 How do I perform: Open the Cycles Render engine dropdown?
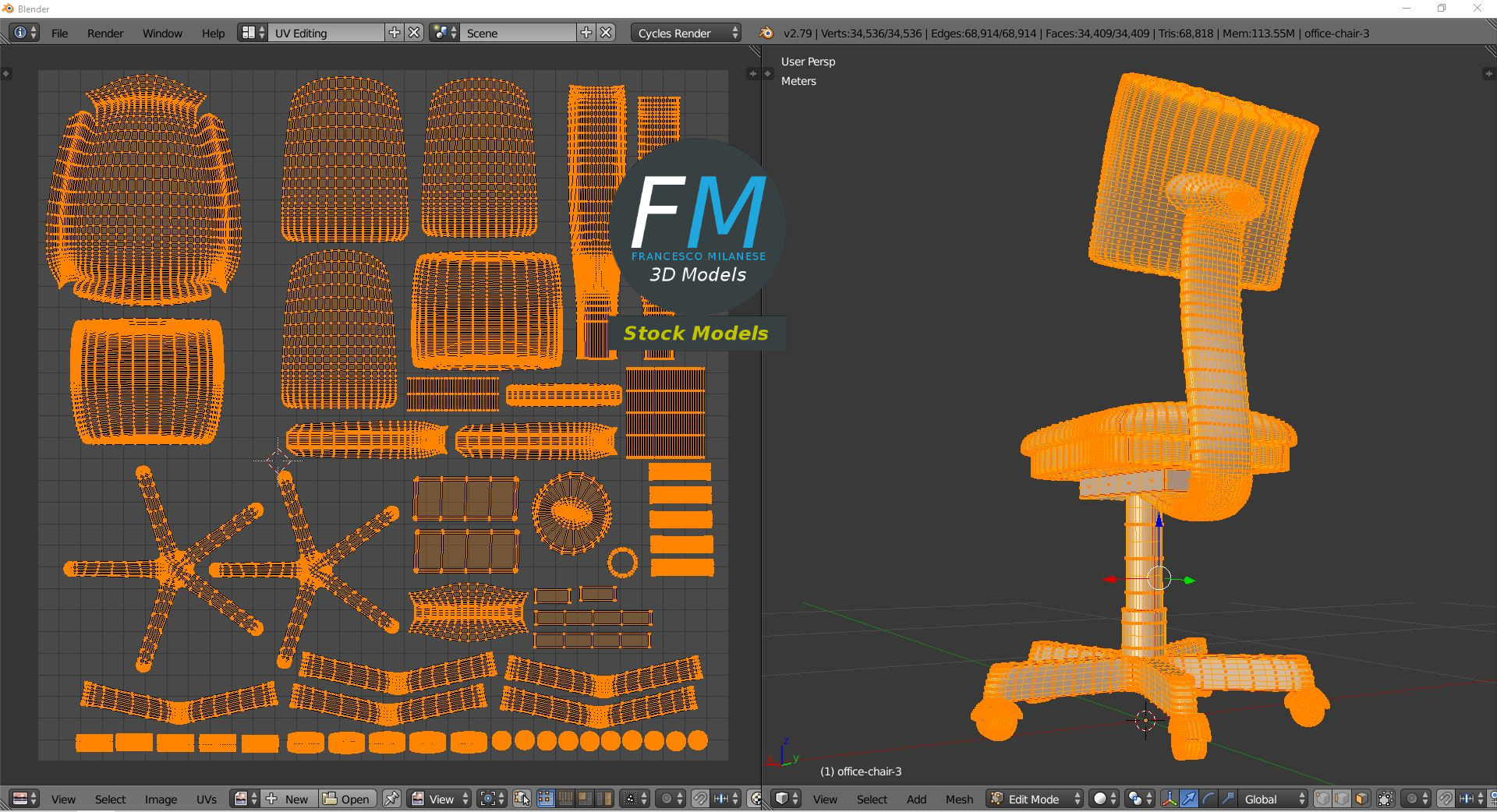[x=685, y=33]
